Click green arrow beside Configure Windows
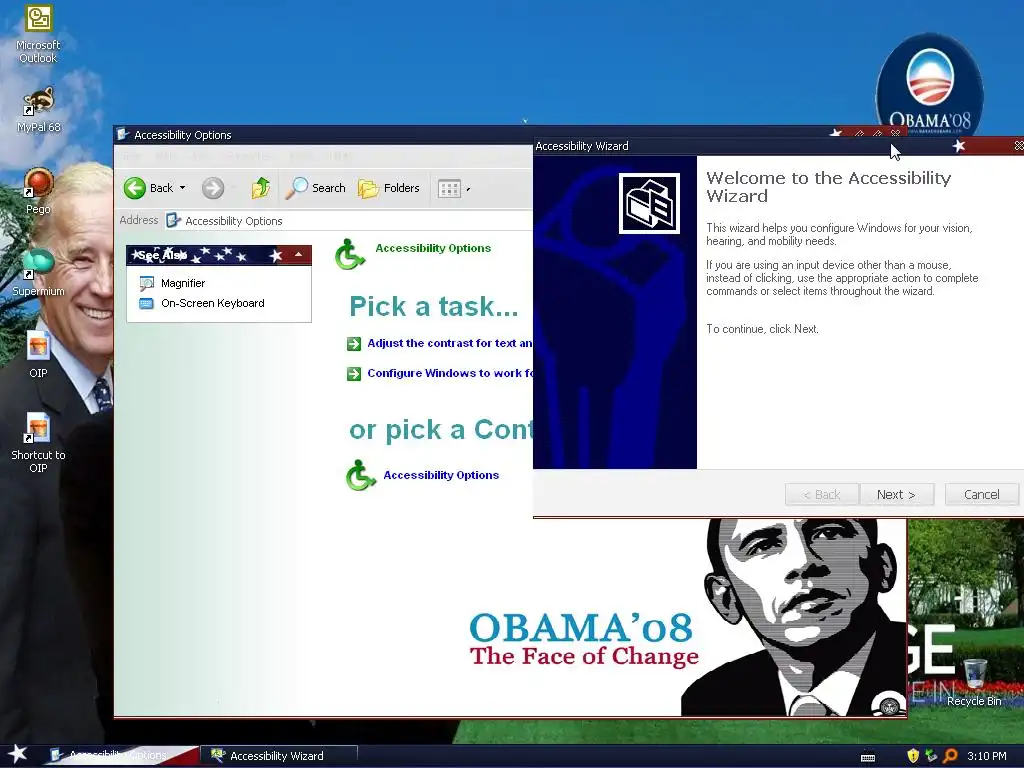Screen dimensions: 1024x768 tap(354, 374)
